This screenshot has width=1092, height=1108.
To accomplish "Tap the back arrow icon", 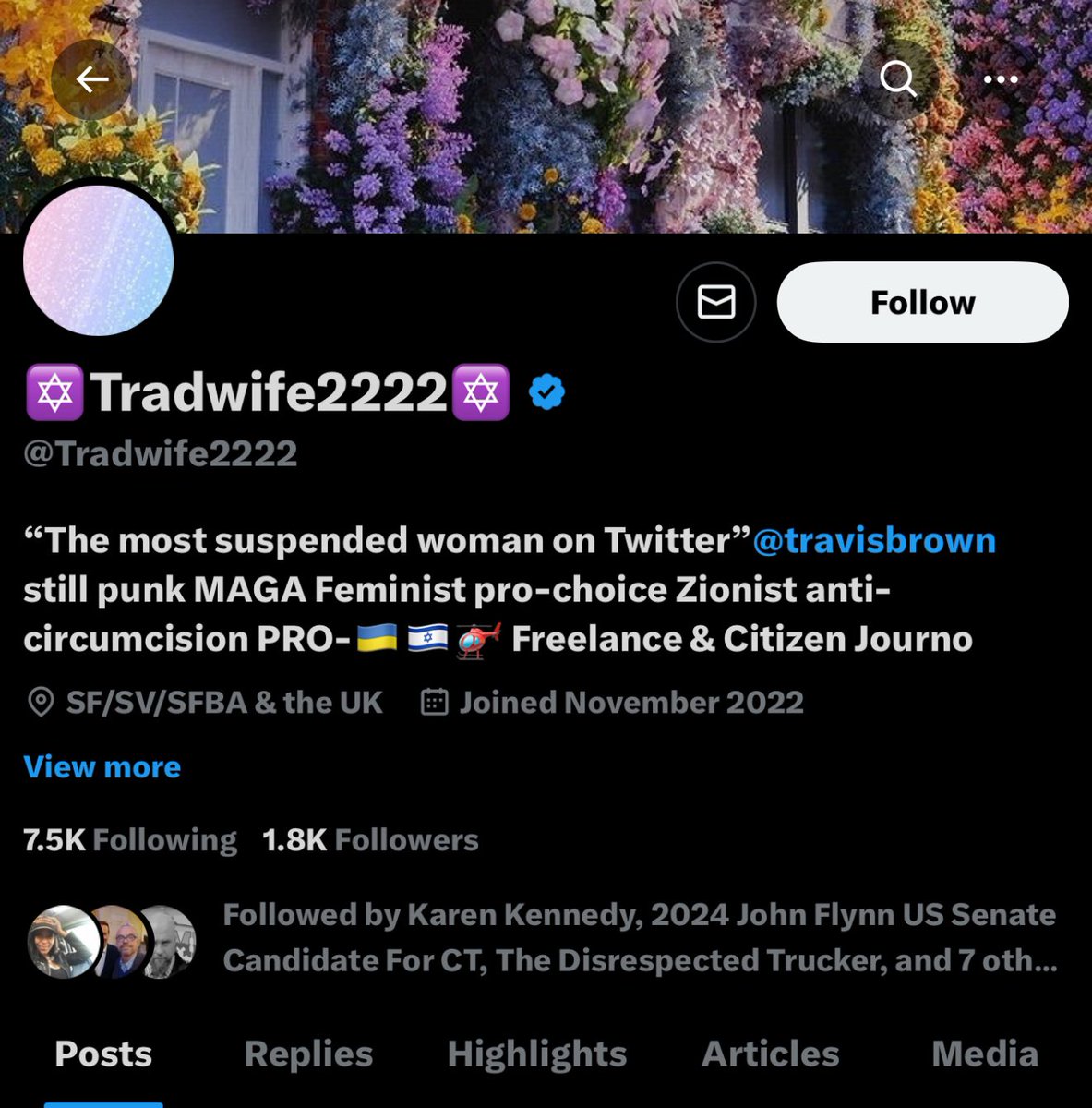I will pyautogui.click(x=91, y=80).
